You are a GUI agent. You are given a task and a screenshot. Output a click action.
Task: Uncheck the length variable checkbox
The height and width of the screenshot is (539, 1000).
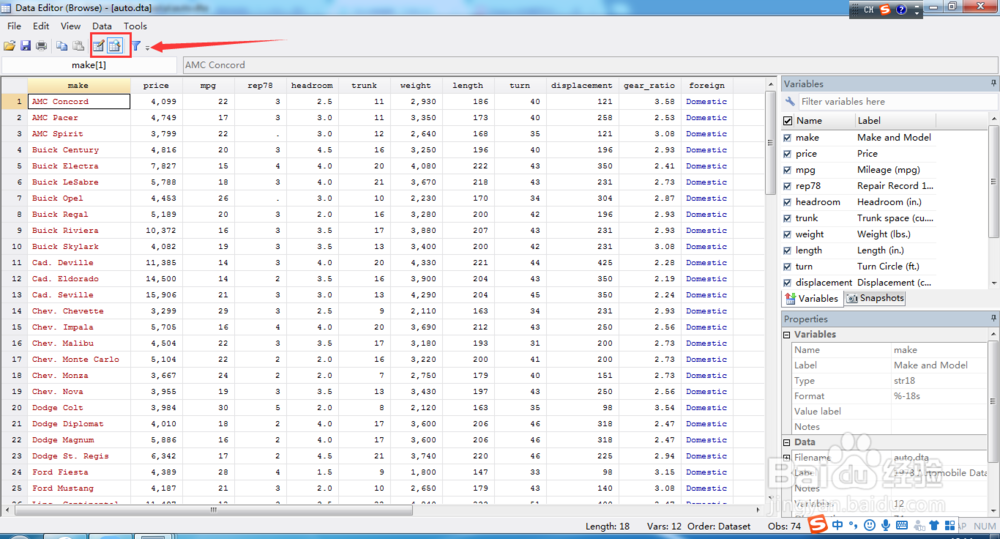(x=787, y=251)
